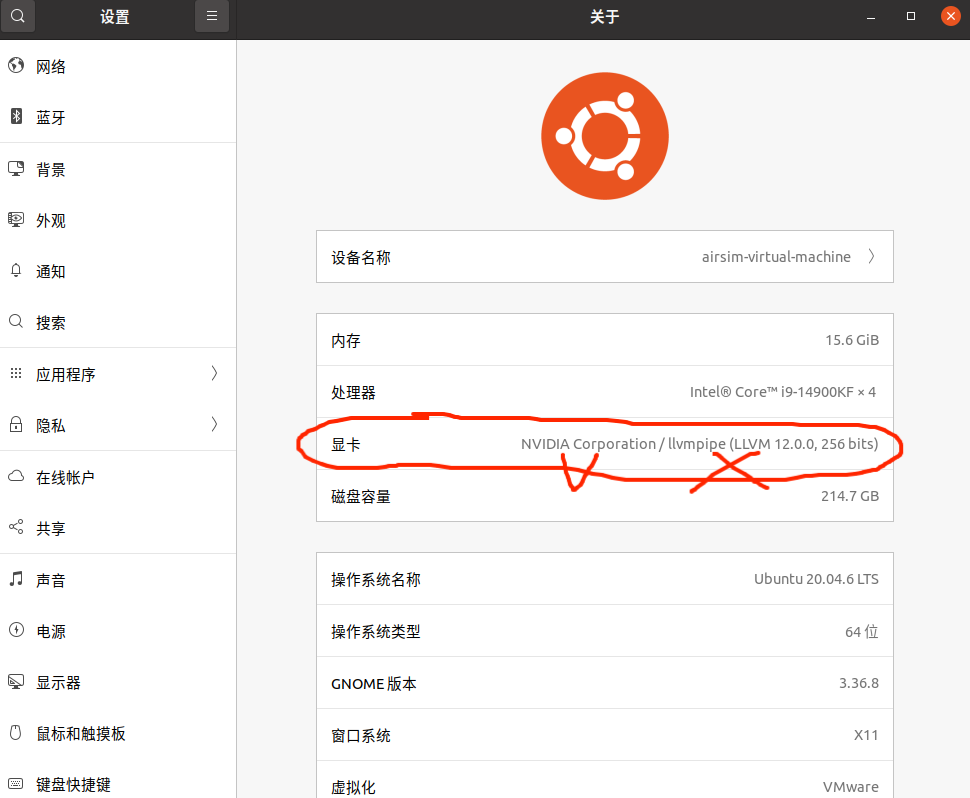Image resolution: width=970 pixels, height=798 pixels.
Task: Open 在线帐户 panel
Action: (x=118, y=477)
